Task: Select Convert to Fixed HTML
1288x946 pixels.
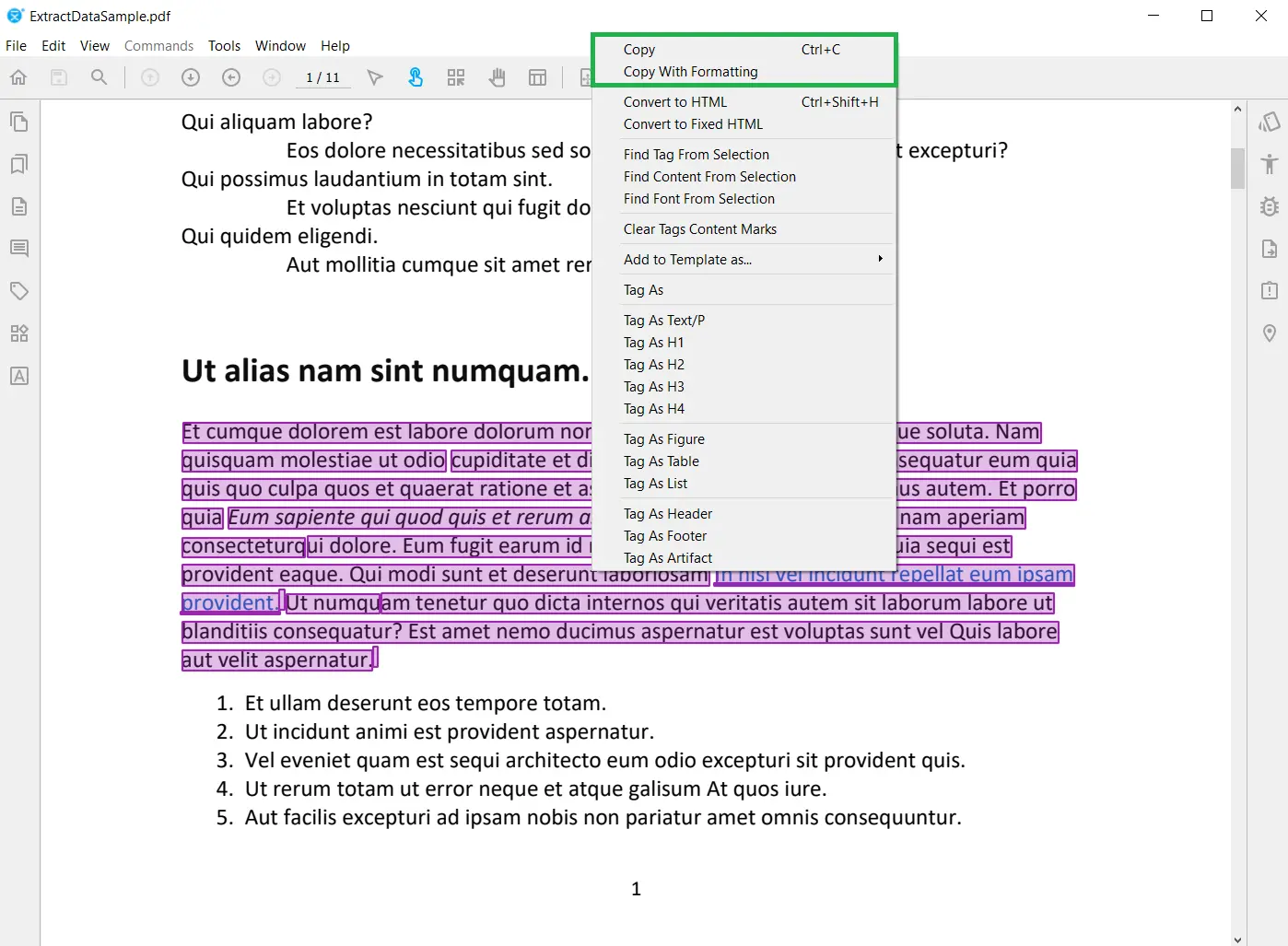Action: click(744, 124)
